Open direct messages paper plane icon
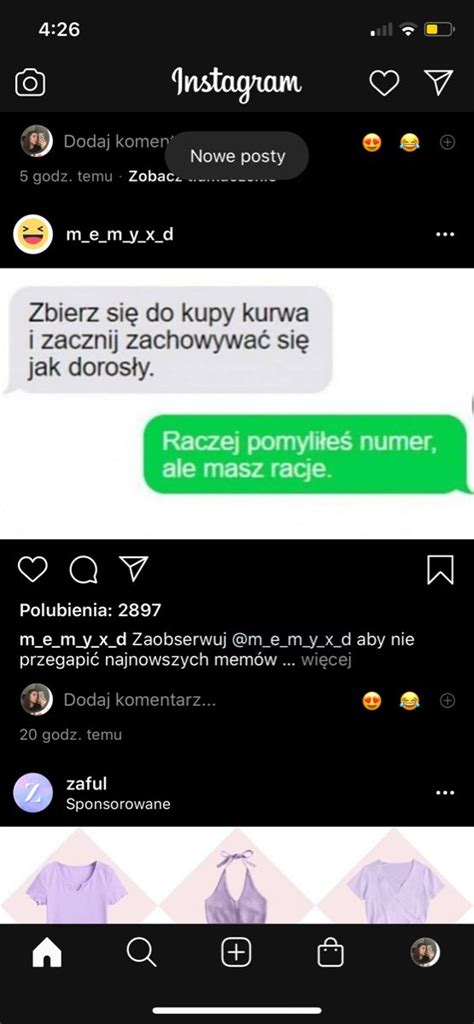Viewport: 474px width, 1024px height. point(438,82)
